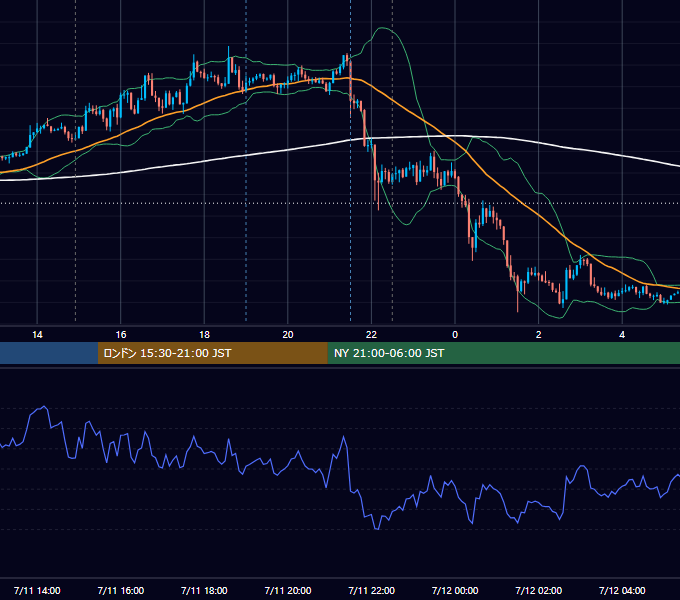Click the 16 hour label on price chart axis
The width and height of the screenshot is (680, 600).
point(121,335)
